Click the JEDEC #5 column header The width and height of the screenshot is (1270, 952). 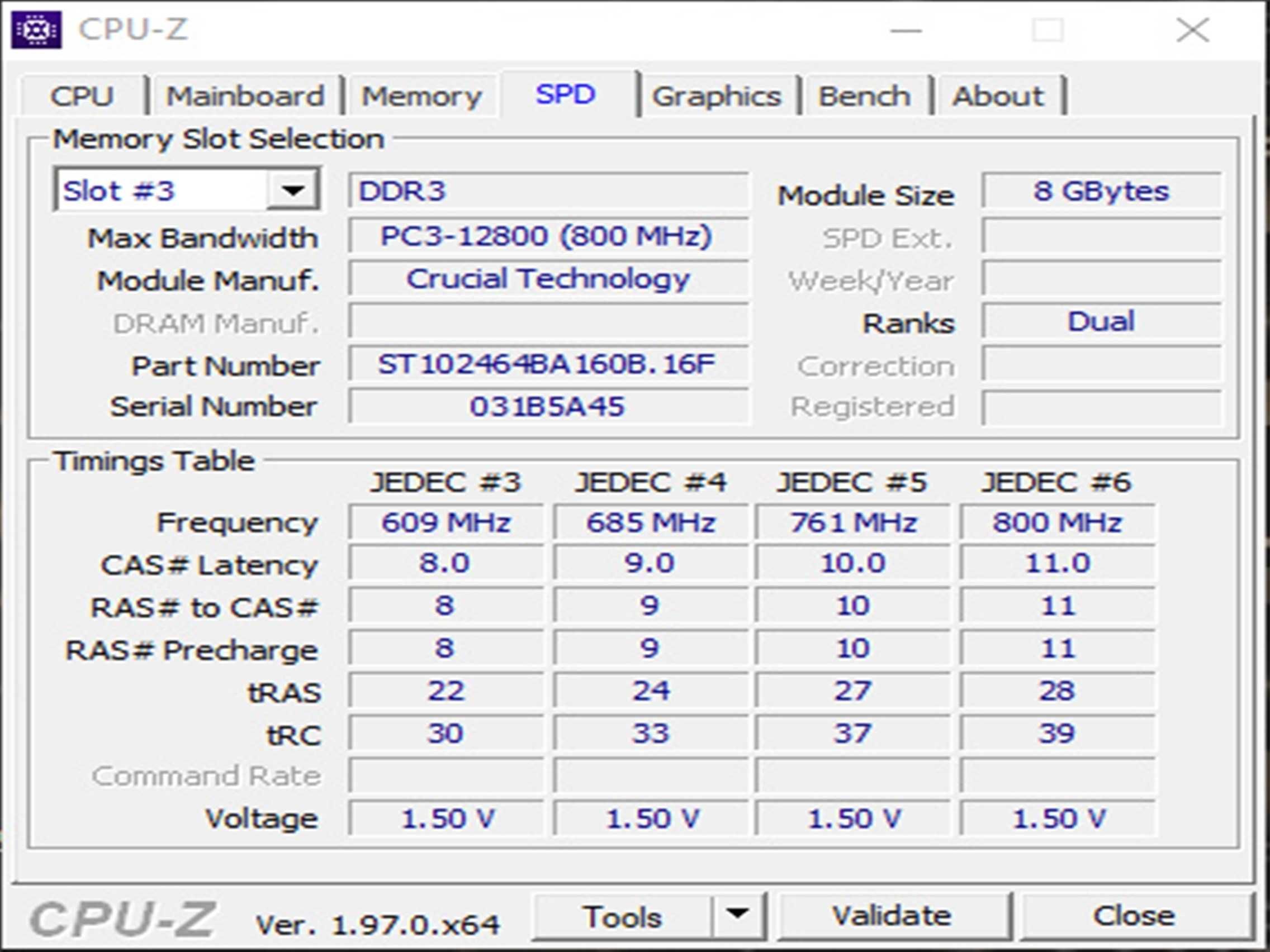(x=852, y=482)
